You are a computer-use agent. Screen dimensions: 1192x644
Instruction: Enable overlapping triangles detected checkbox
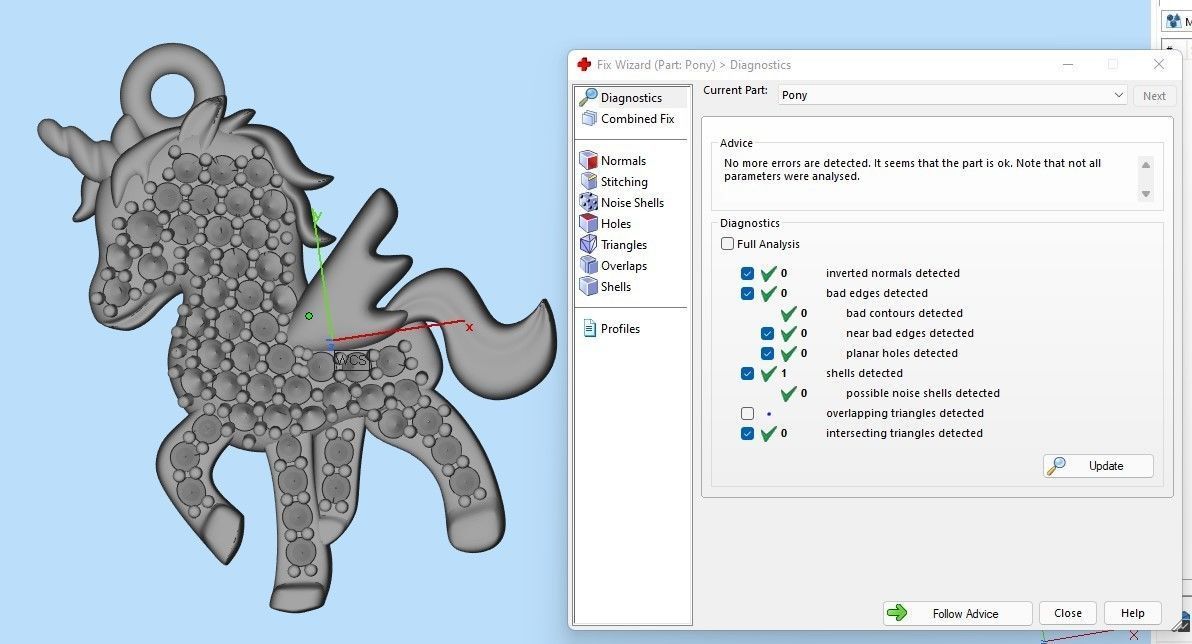click(747, 414)
